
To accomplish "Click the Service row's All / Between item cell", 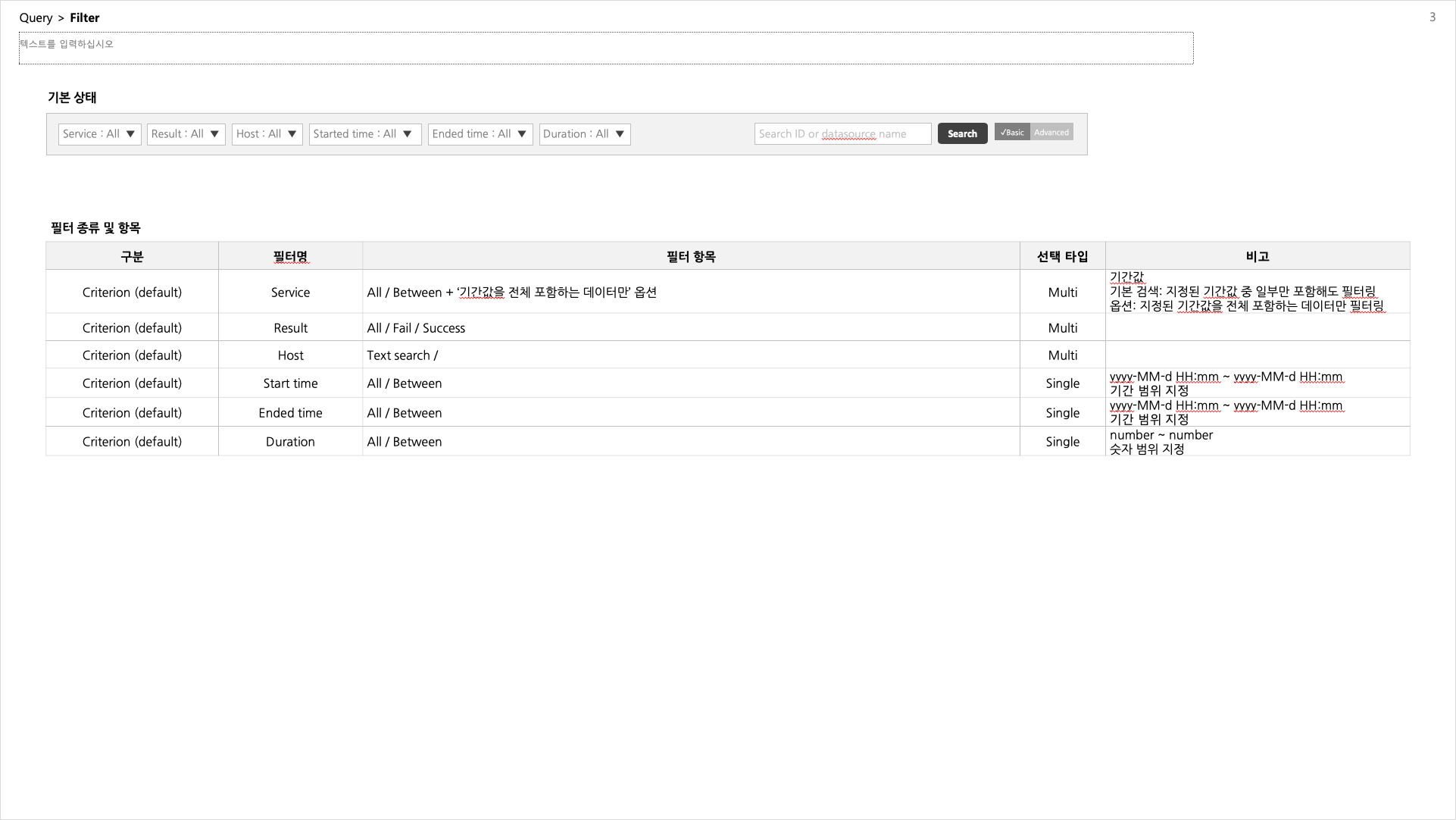I will point(691,292).
